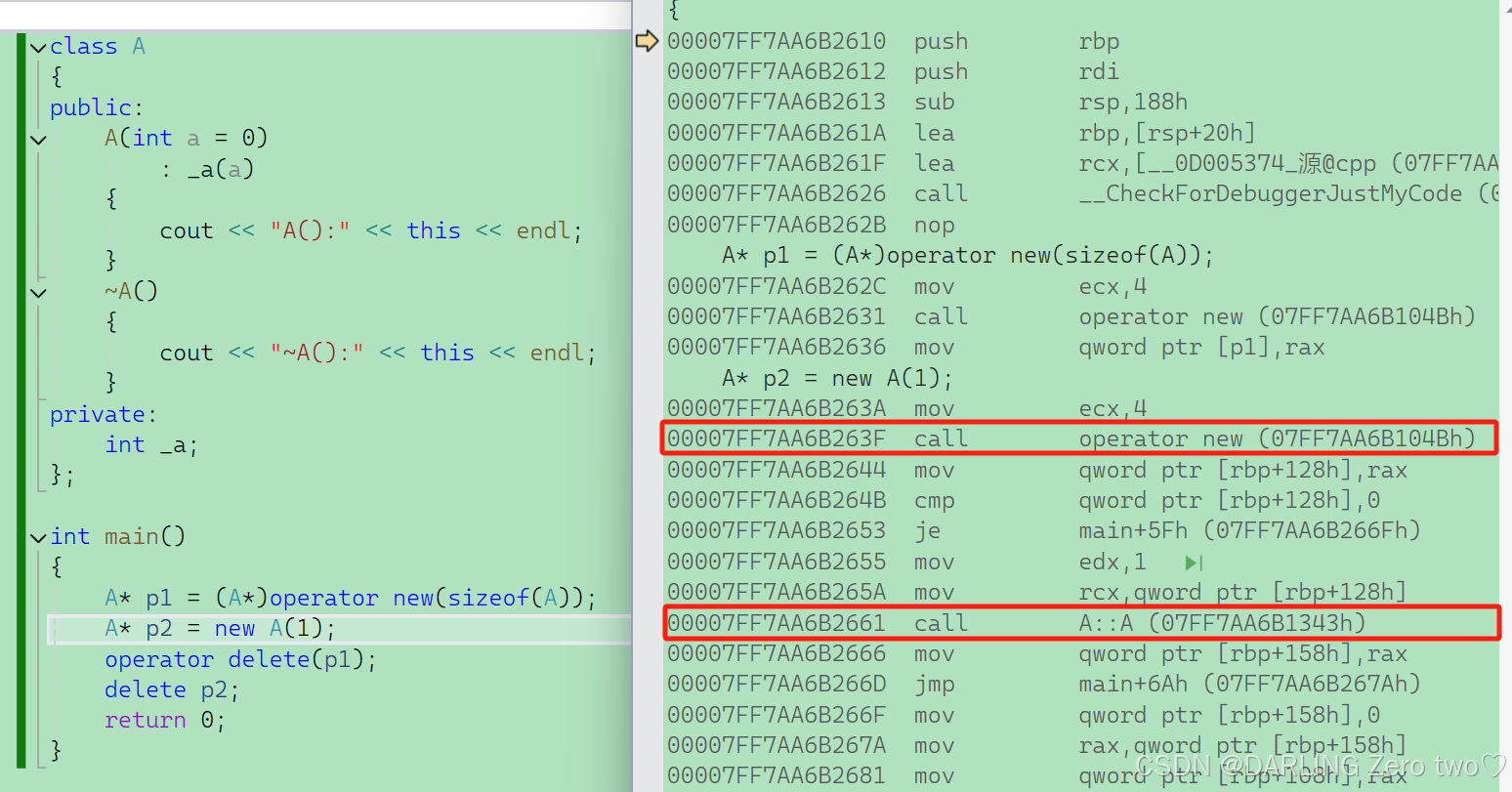Click the delete p2 statement
The height and width of the screenshot is (792, 1512).
click(x=171, y=690)
